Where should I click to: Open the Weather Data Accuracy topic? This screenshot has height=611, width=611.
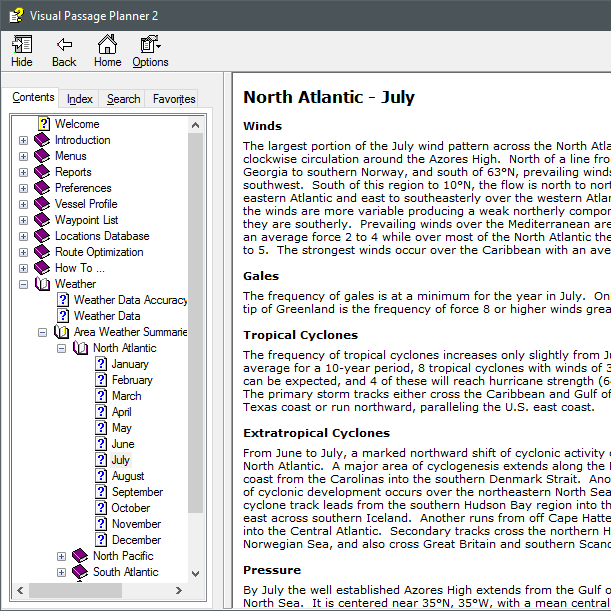[130, 300]
